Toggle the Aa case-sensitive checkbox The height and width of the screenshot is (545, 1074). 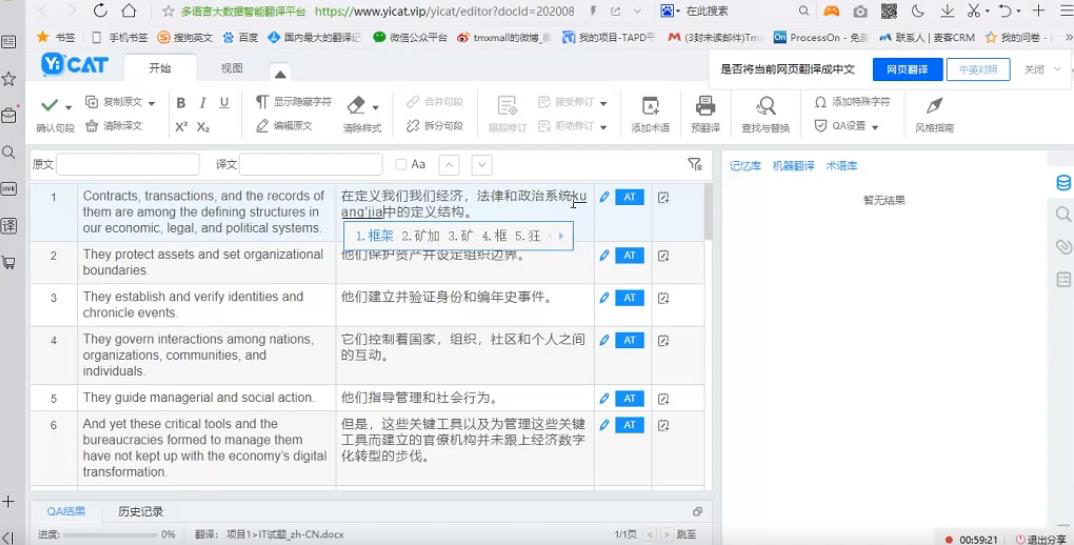point(401,165)
